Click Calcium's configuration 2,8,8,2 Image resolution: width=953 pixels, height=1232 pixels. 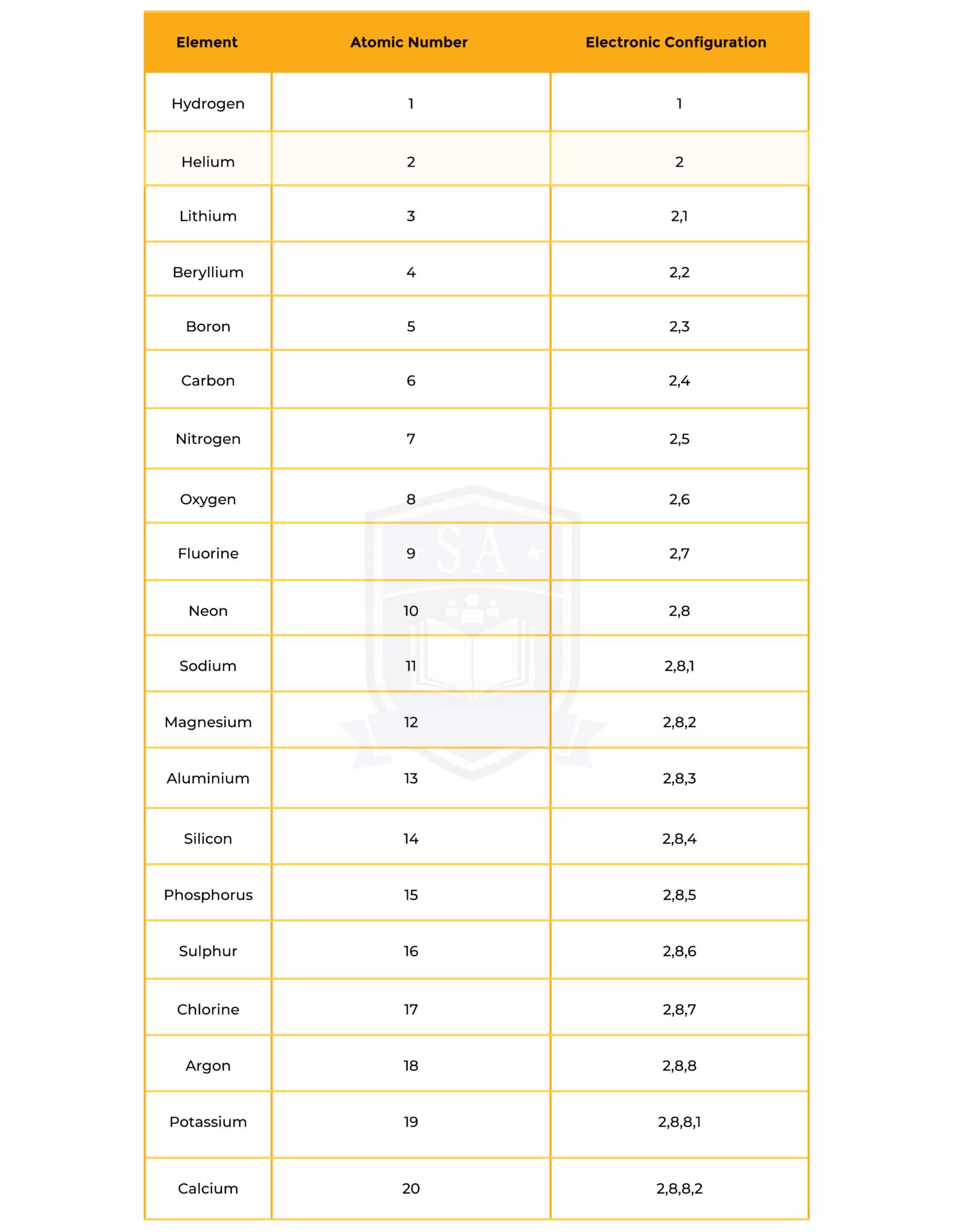[x=679, y=1189]
